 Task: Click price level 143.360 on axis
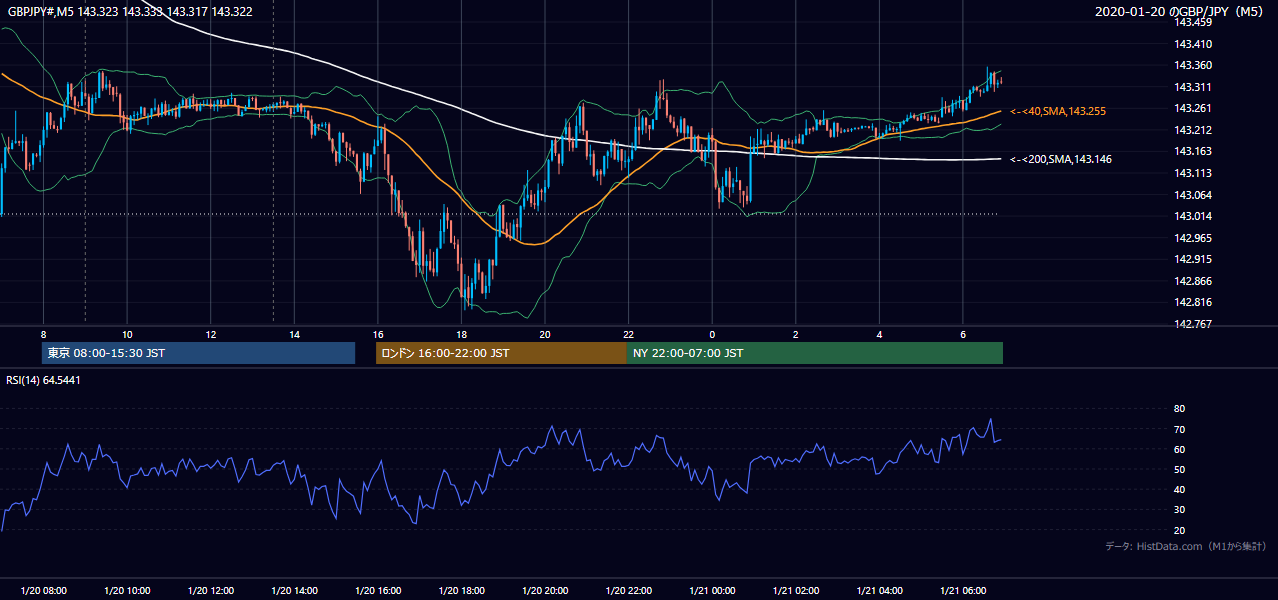(1193, 65)
